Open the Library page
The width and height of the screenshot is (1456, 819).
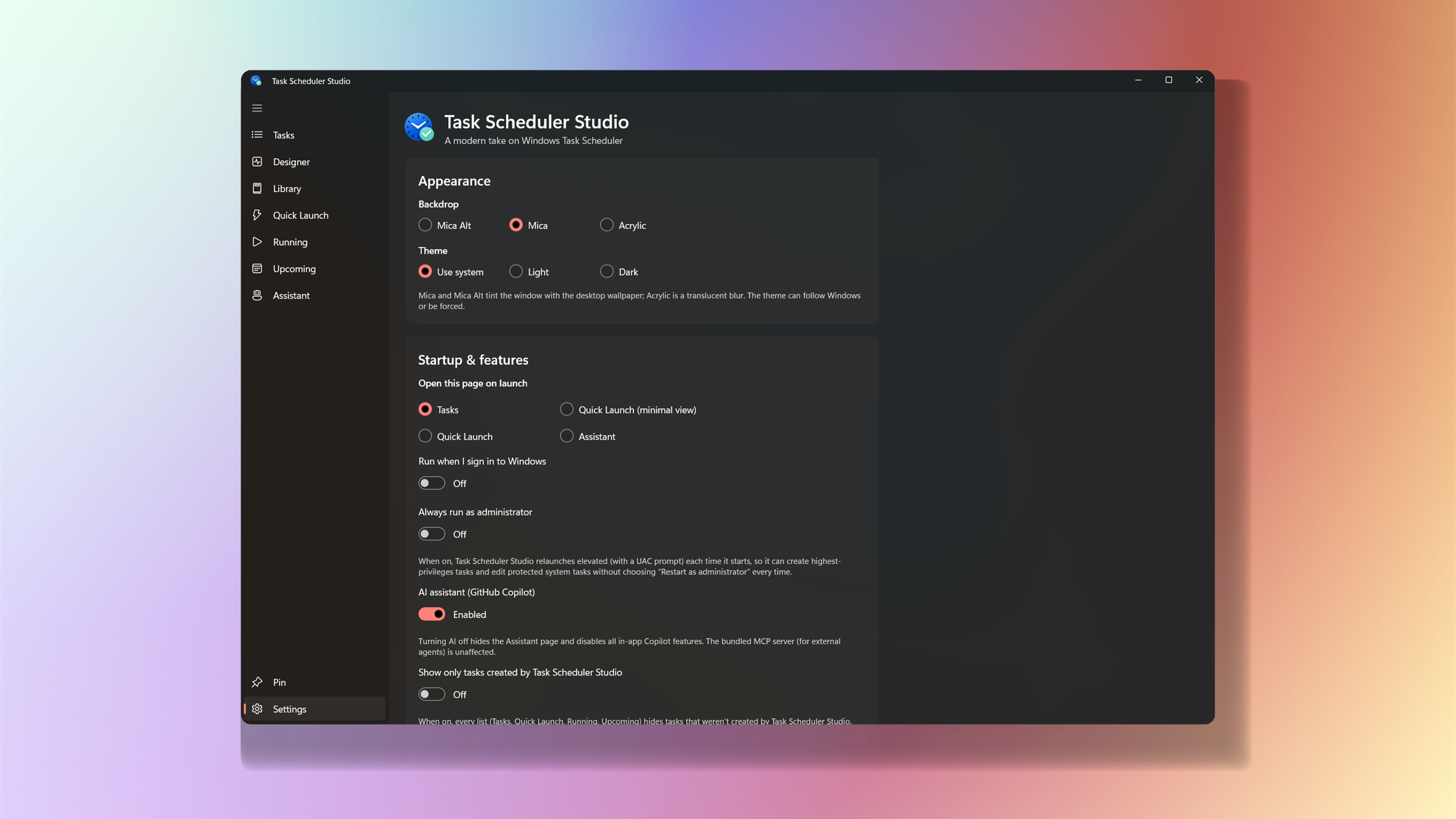pos(315,188)
